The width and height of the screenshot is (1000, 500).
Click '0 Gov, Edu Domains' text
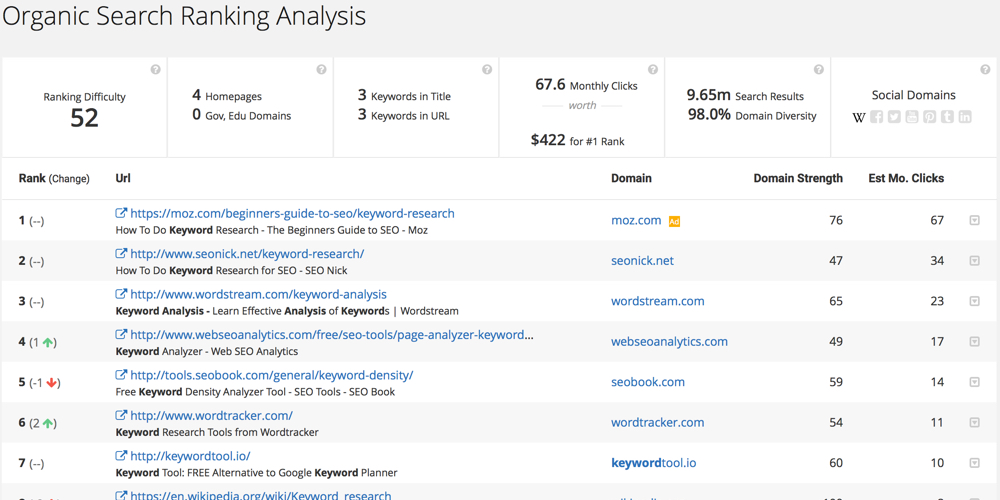click(x=242, y=115)
